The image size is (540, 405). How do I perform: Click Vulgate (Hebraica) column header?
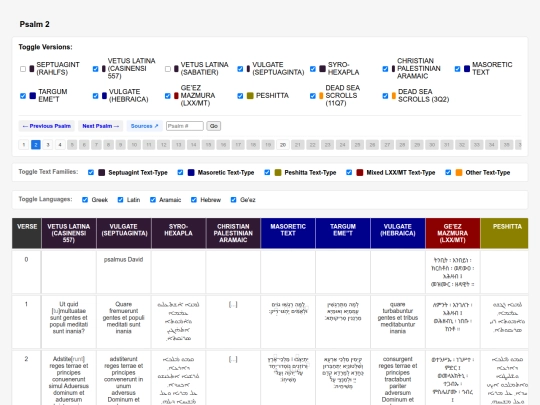click(x=398, y=233)
